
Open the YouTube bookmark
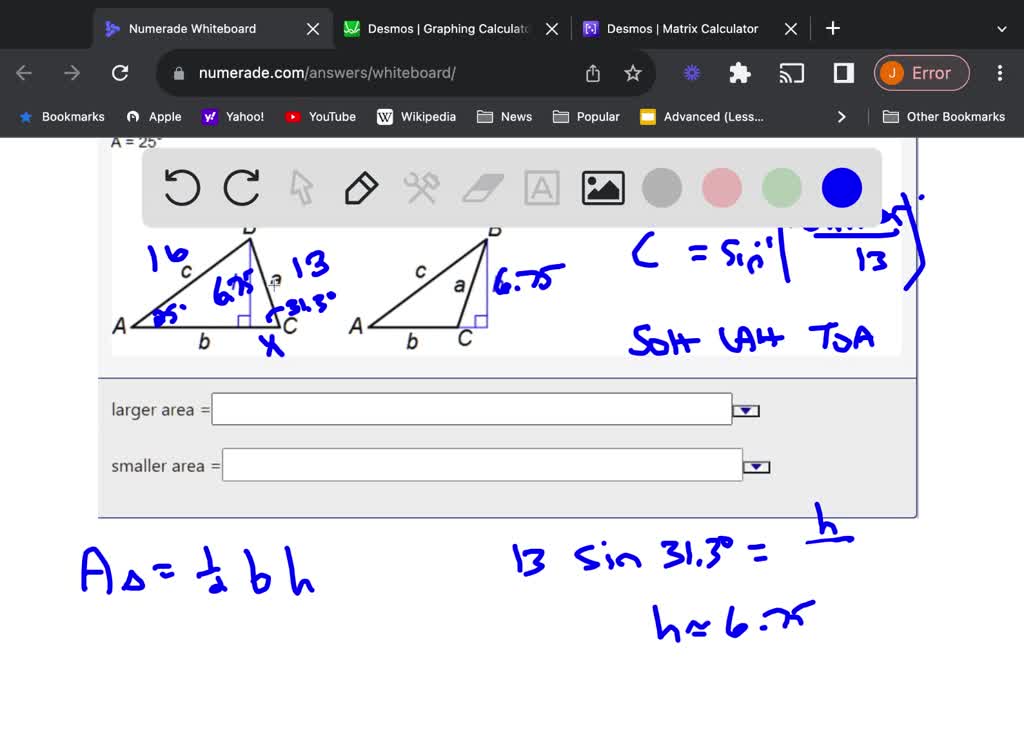[320, 116]
